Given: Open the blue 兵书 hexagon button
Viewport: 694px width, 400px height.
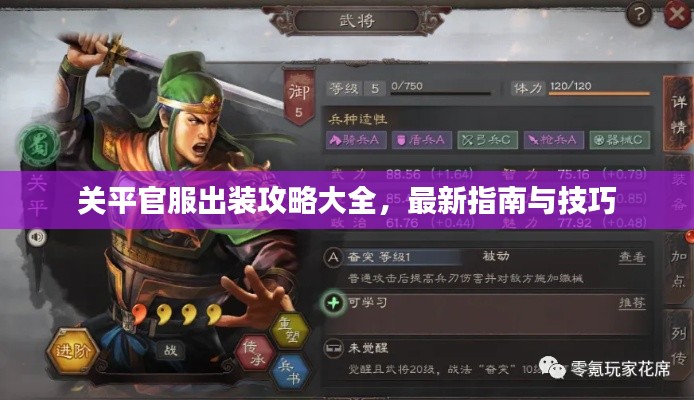Looking at the screenshot, I should tap(289, 372).
